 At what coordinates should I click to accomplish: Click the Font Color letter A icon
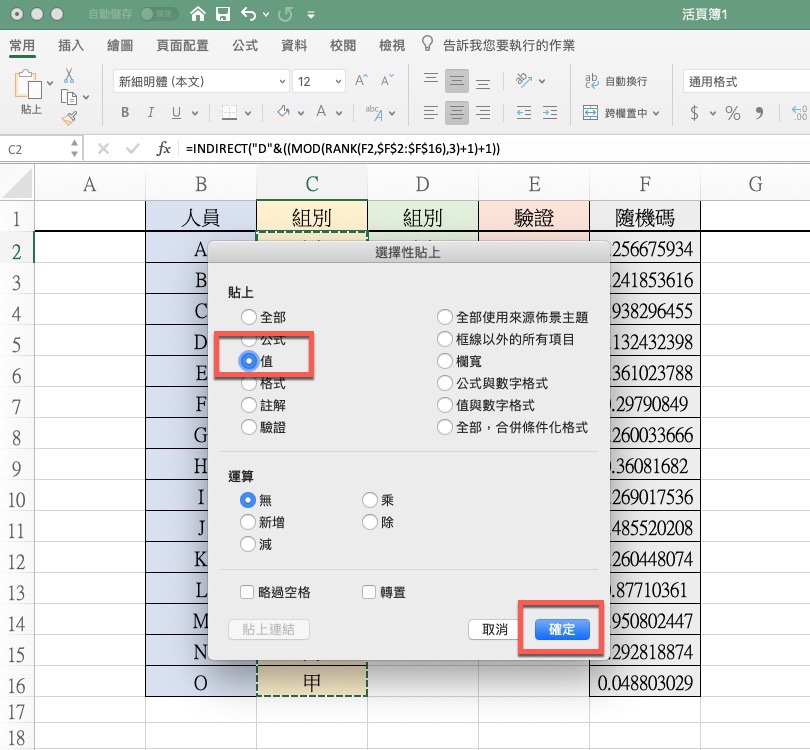point(321,112)
